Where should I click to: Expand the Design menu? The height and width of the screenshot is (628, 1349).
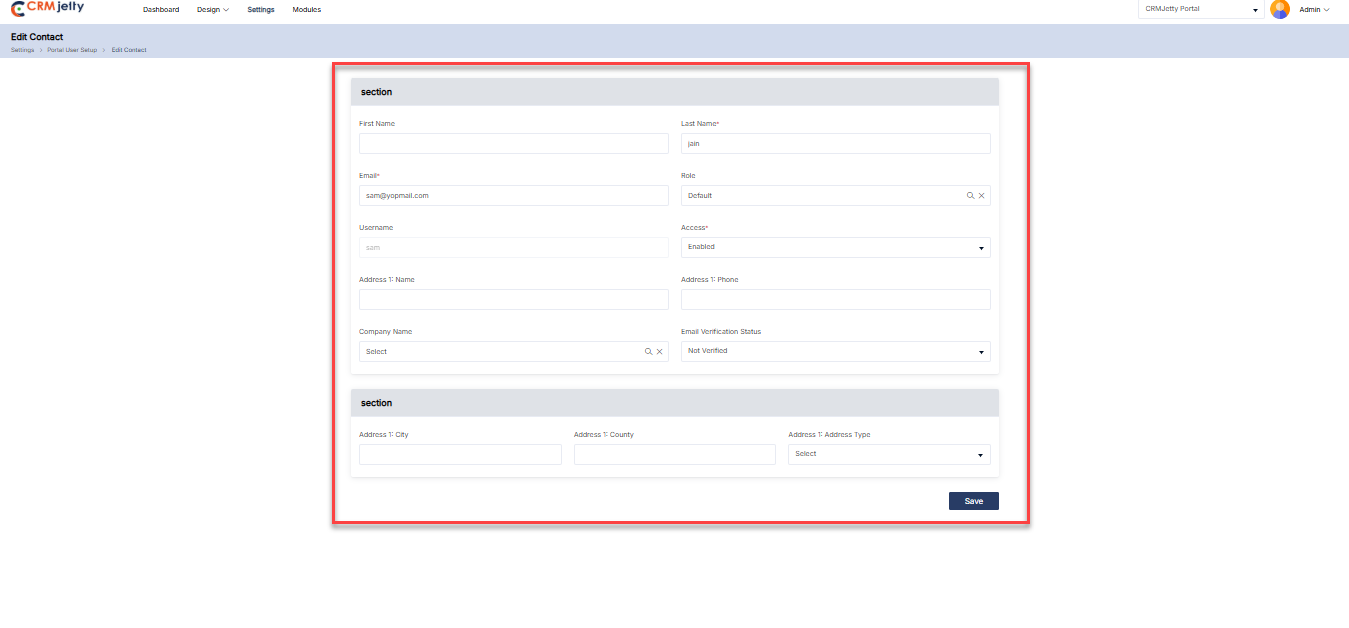213,10
